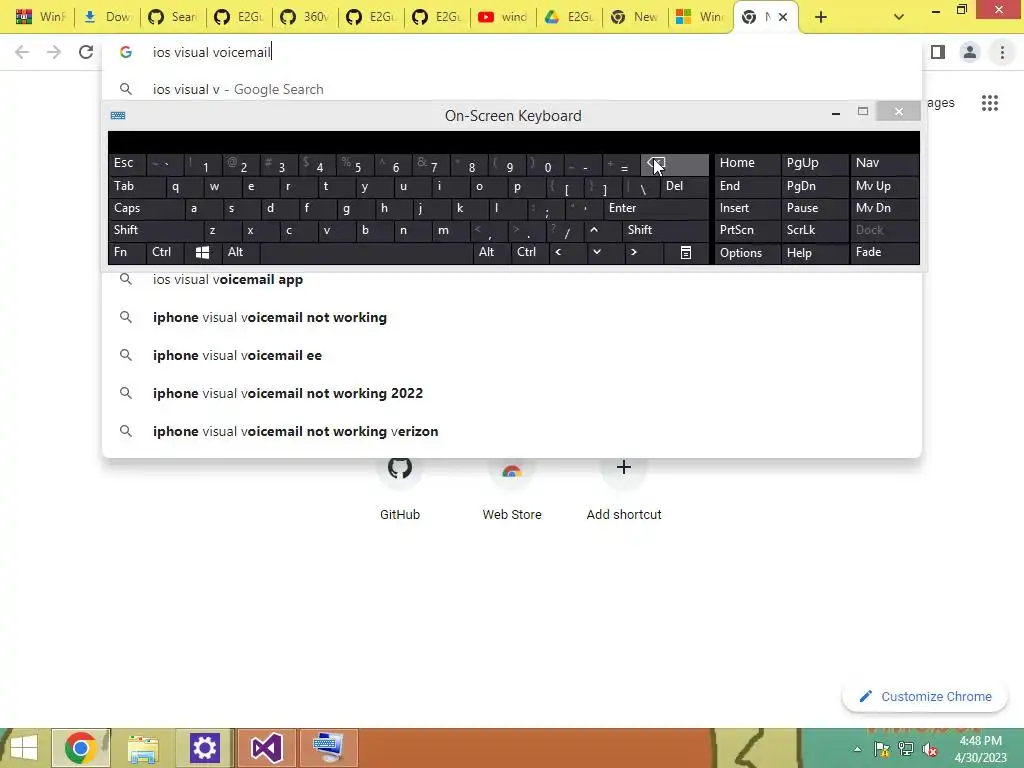Screen dimensions: 1024x768
Task: Click the down arrow key on keyboard
Action: pyautogui.click(x=596, y=252)
